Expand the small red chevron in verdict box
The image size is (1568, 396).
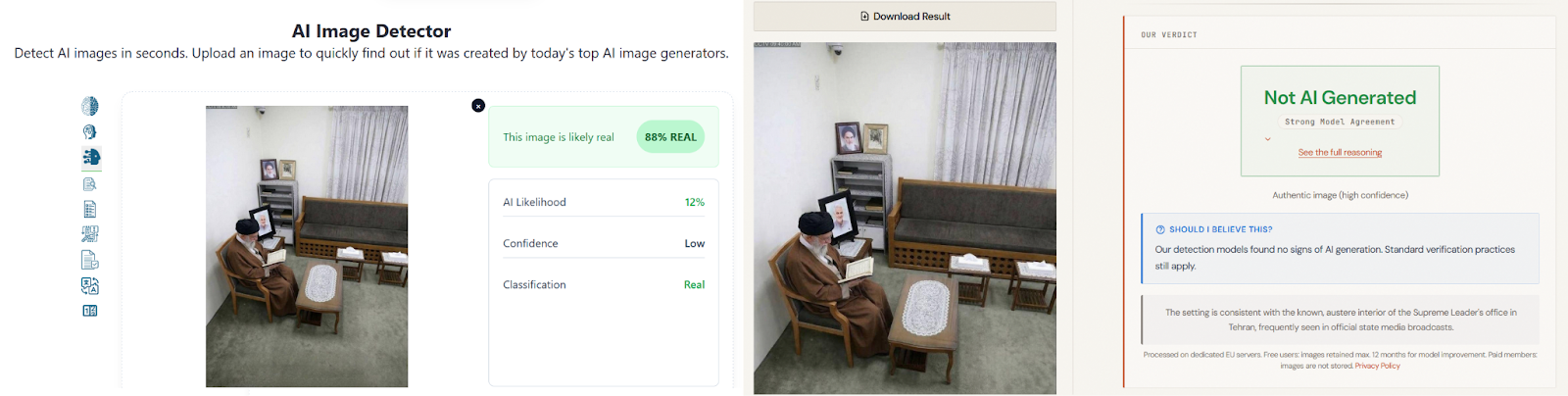click(x=1267, y=139)
